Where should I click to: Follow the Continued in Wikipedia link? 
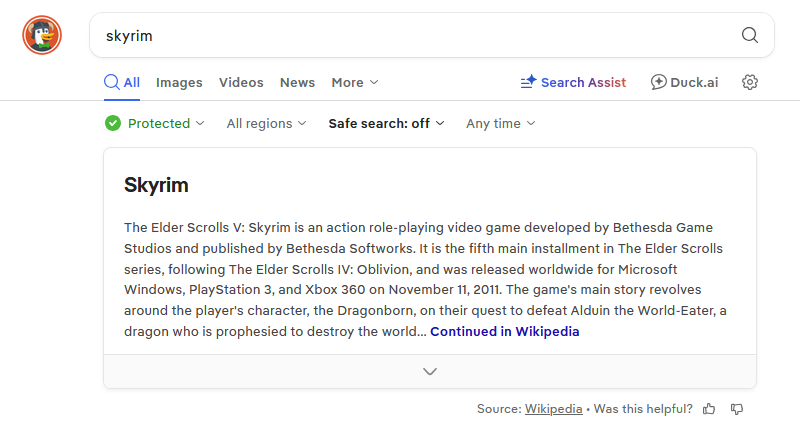coord(505,332)
